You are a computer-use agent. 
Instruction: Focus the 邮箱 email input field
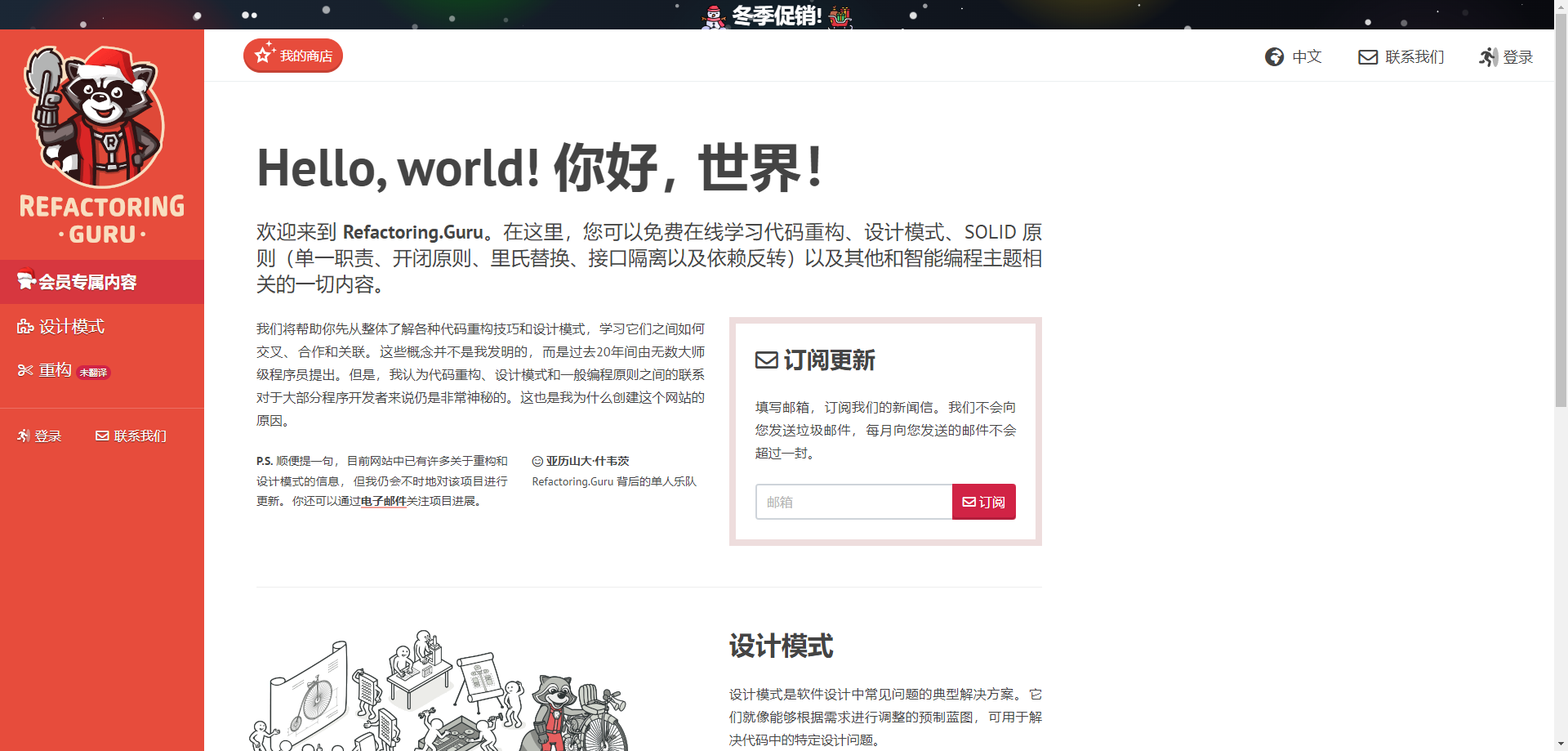pyautogui.click(x=853, y=502)
